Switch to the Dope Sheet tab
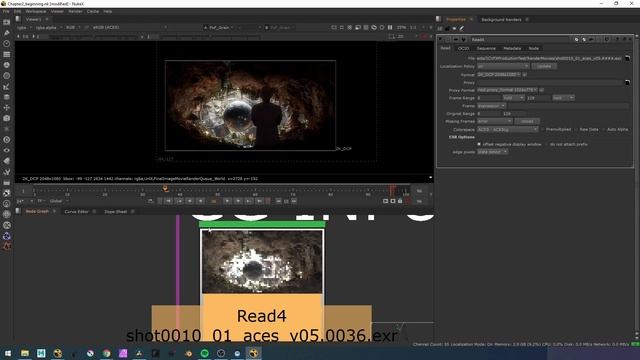 coord(116,212)
